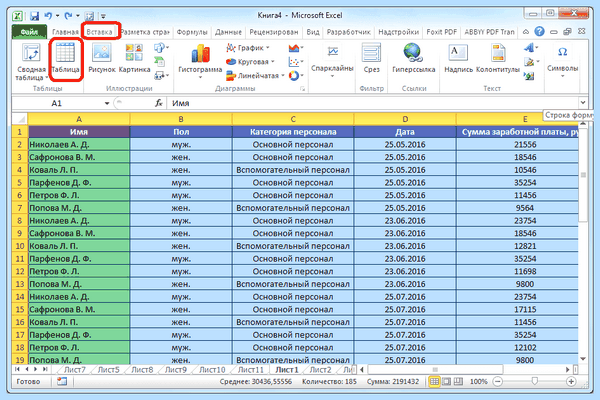The width and height of the screenshot is (600, 400).
Task: Go to the first sheet tab
Action: (x=17, y=369)
